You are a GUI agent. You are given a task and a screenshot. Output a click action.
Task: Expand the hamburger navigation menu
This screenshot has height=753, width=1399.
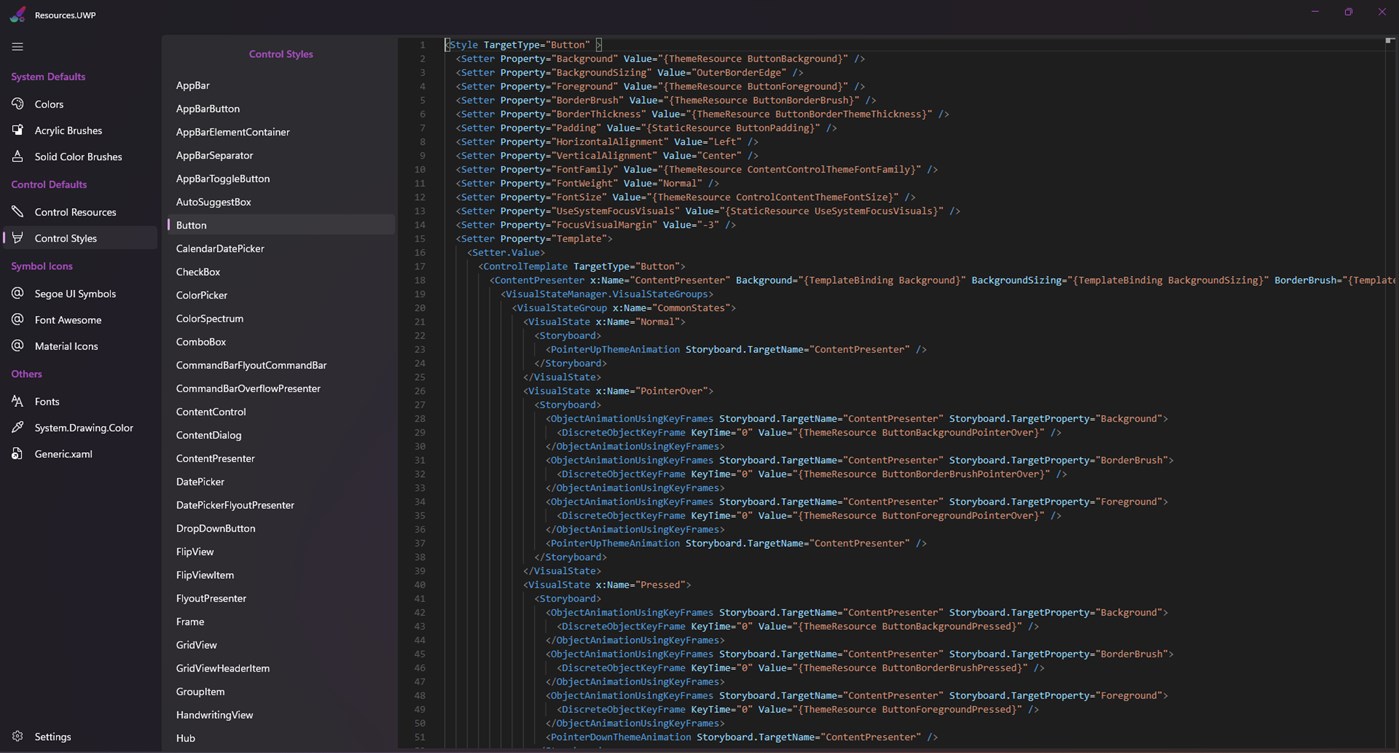[x=17, y=45]
